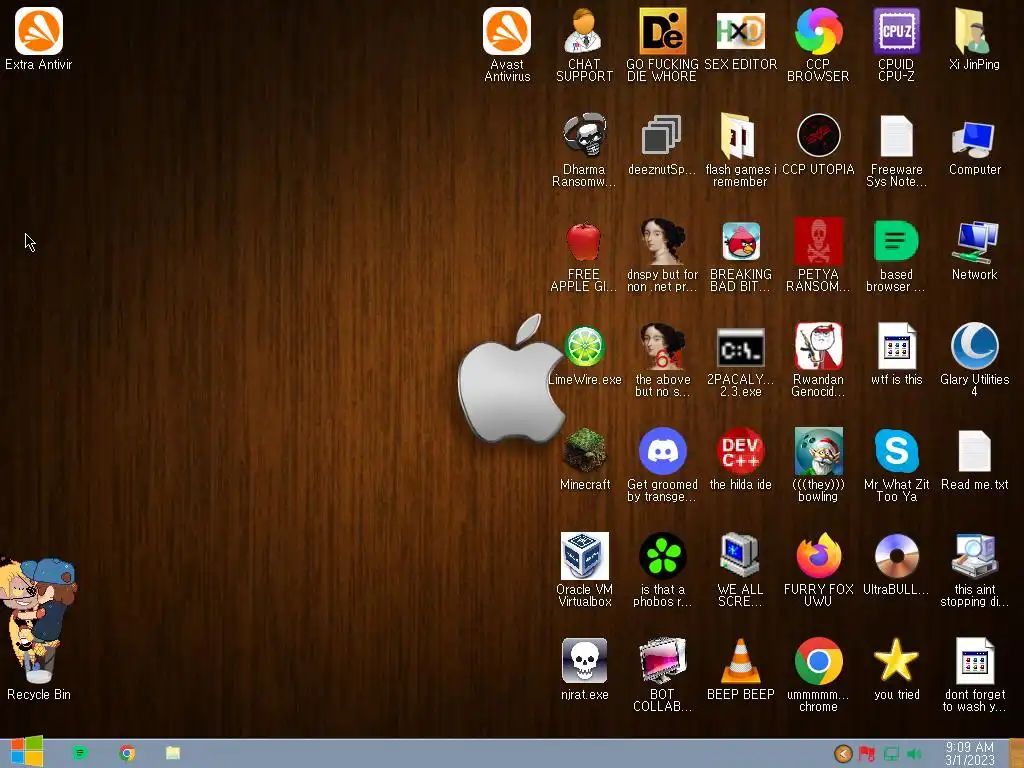
Task: Click the red flag tray icon
Action: coord(867,755)
